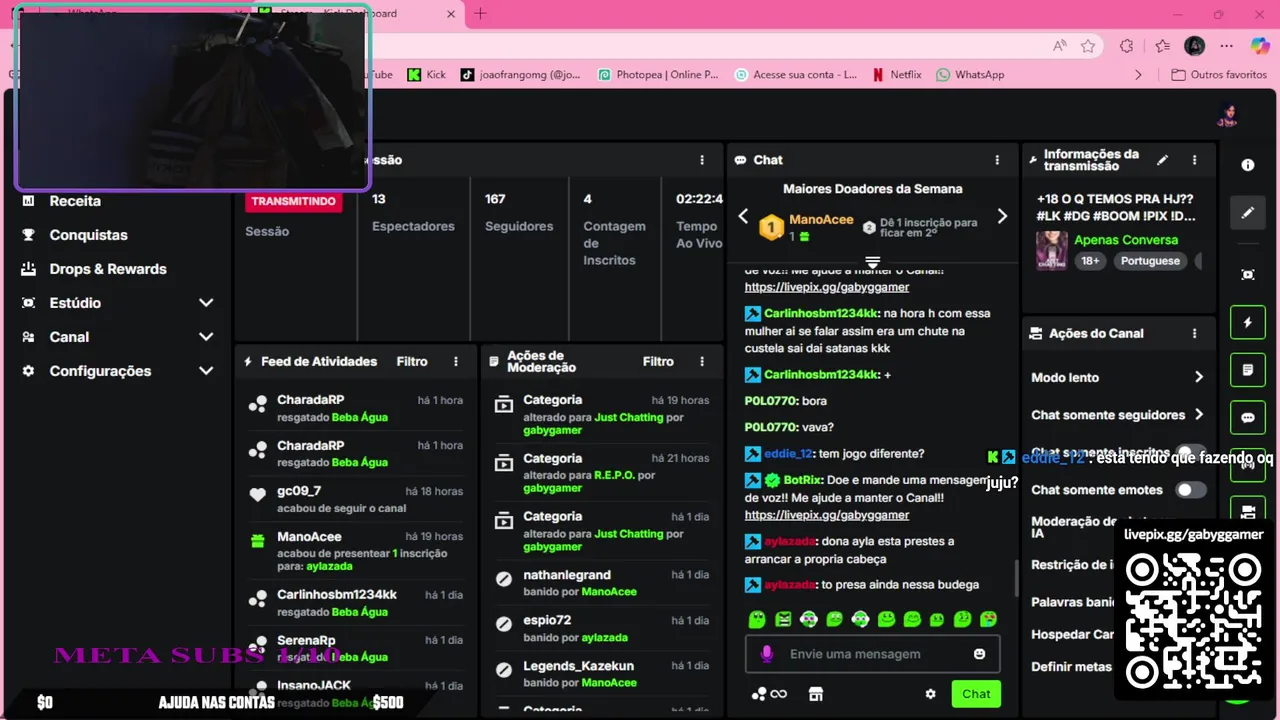Open the Kick bookmark in bookmarks bar
Screen dimensions: 1280x720
click(427, 74)
